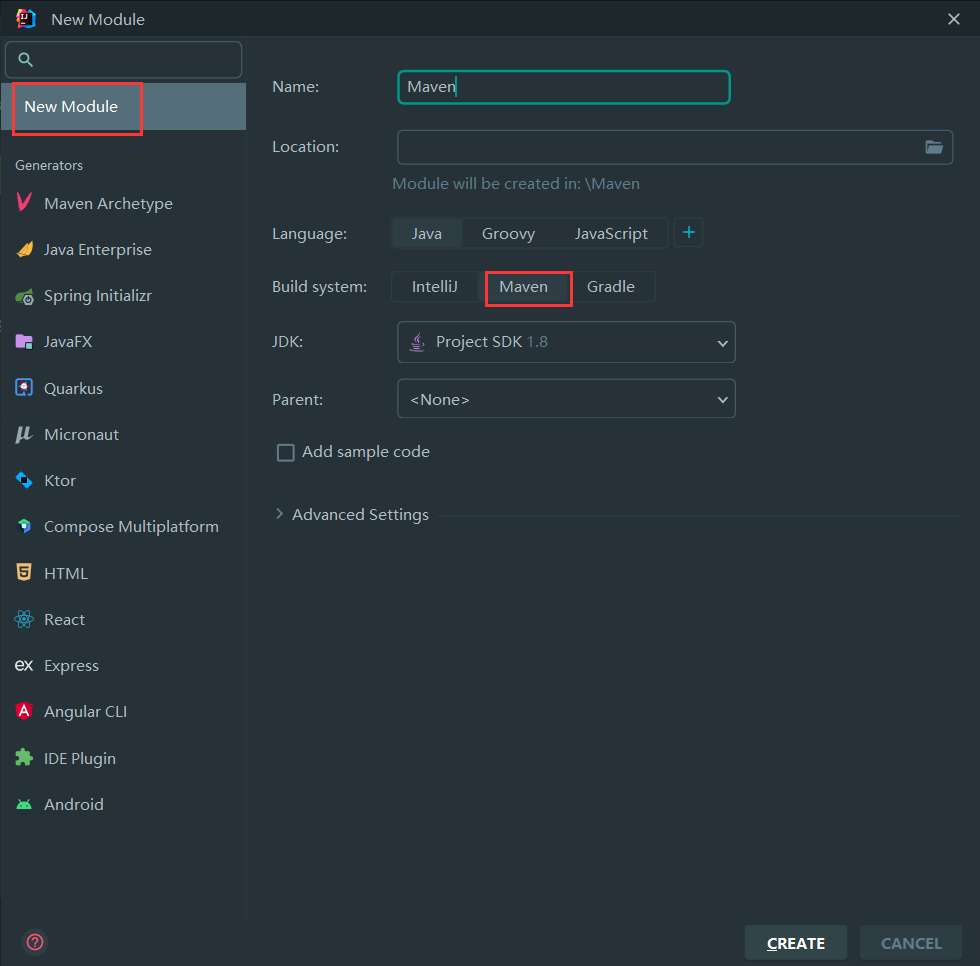
Task: Open help with the question mark icon
Action: [35, 942]
